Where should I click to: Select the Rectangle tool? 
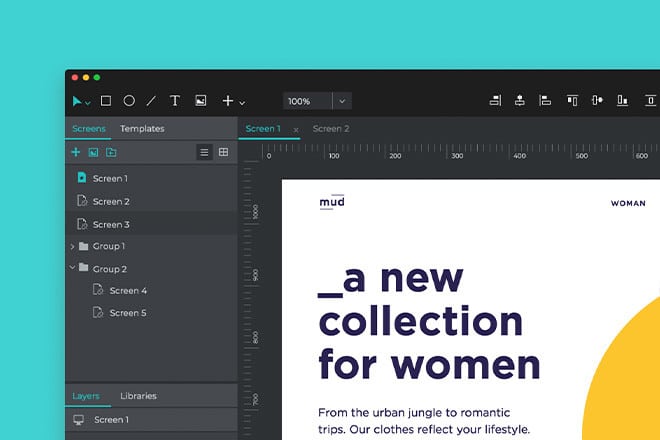point(106,101)
